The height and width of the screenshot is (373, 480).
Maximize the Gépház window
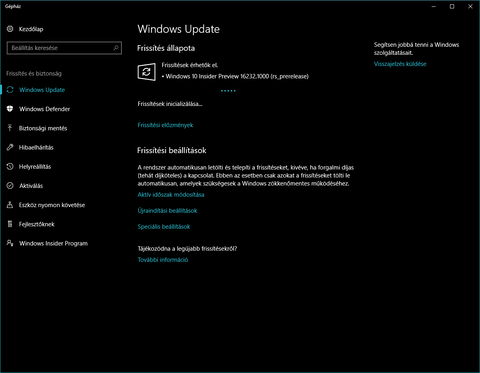point(452,7)
